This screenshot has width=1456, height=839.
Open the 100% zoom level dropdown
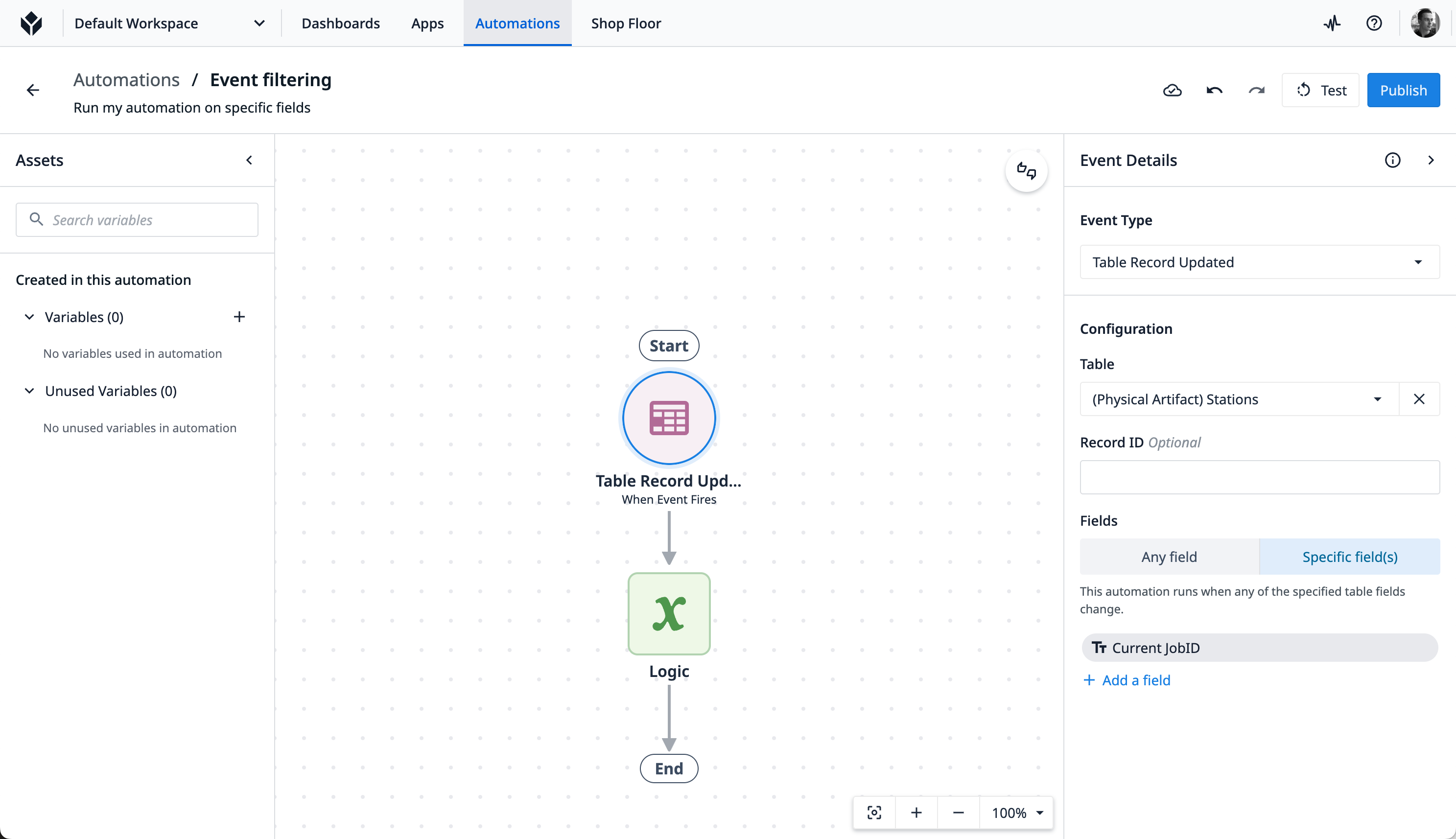point(1016,813)
